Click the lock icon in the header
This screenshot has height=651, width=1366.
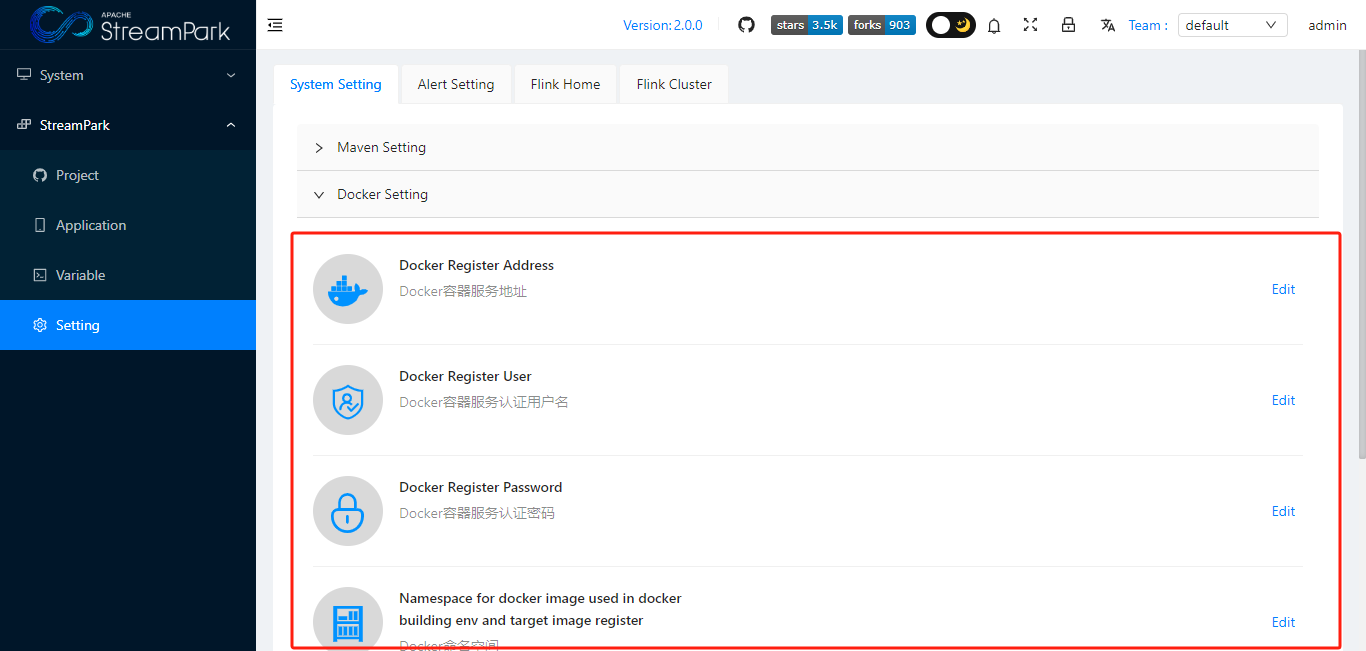[1068, 25]
